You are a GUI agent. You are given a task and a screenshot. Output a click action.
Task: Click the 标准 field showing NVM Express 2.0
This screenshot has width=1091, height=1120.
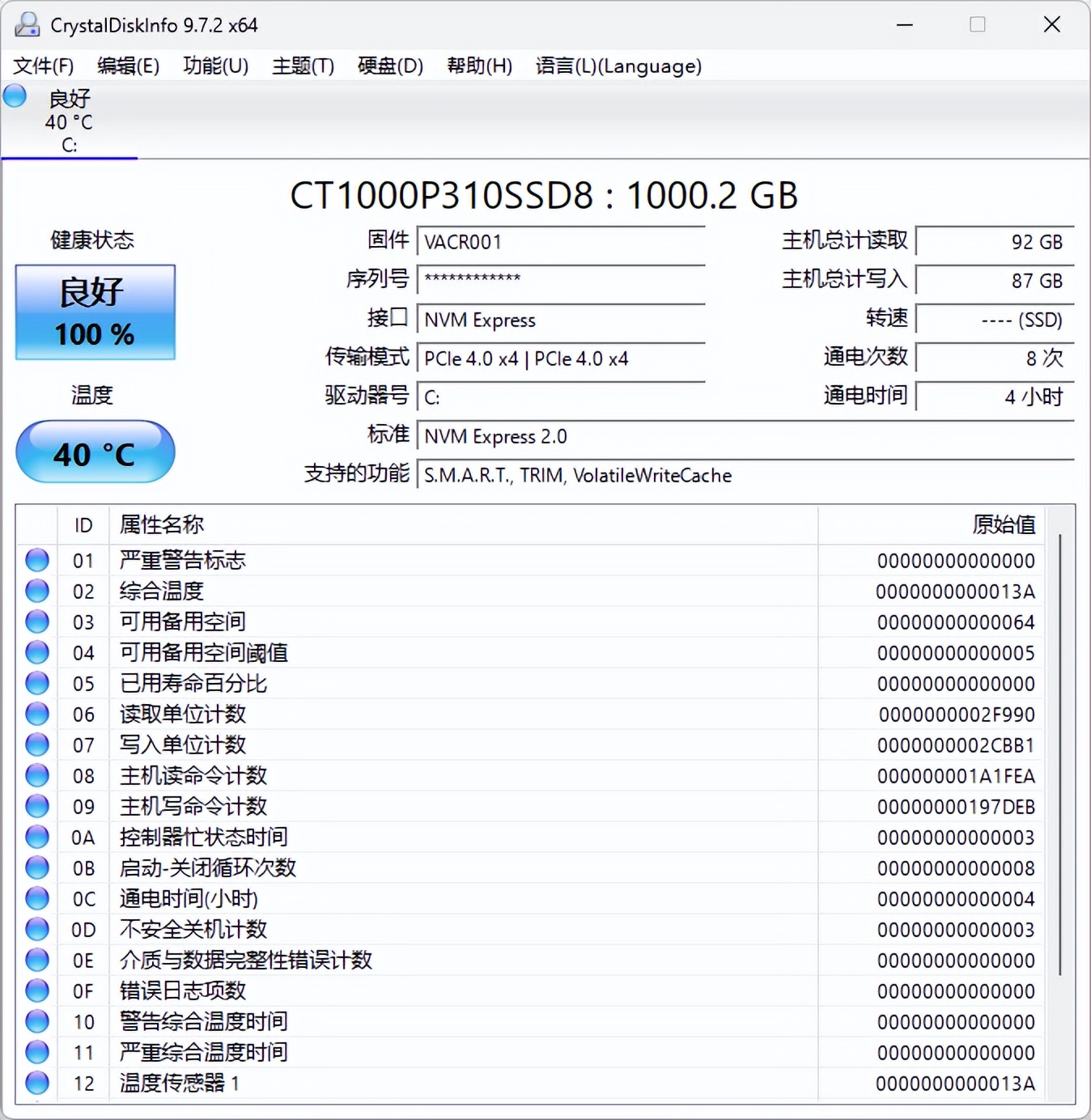(745, 436)
